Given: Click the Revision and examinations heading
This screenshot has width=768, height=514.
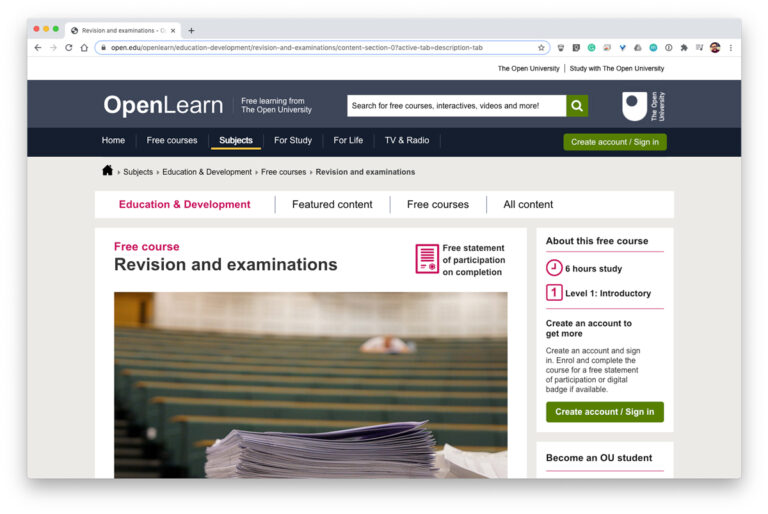Looking at the screenshot, I should pyautogui.click(x=226, y=265).
